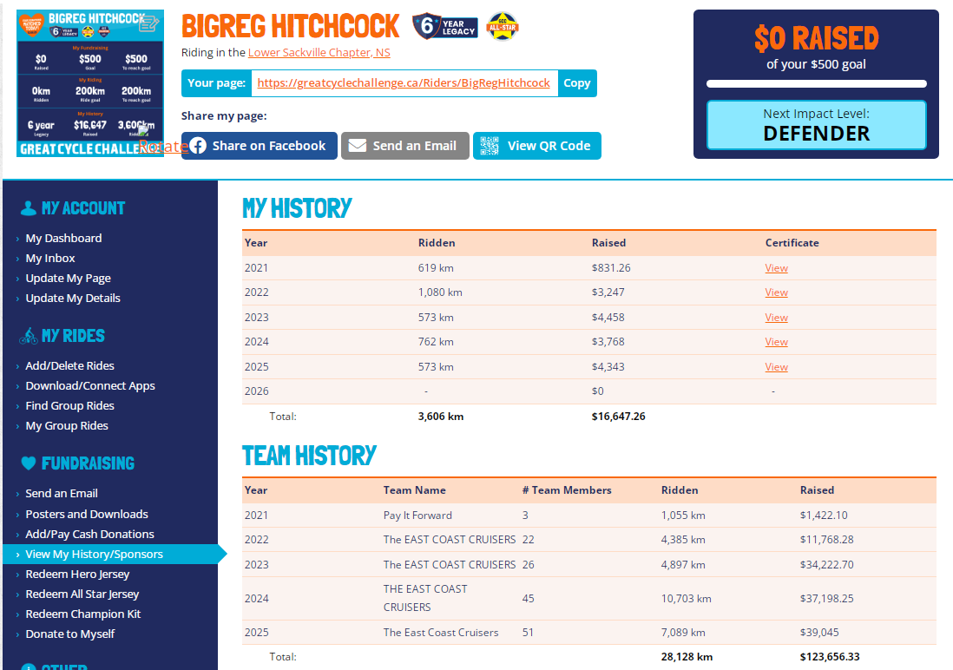Image resolution: width=953 pixels, height=670 pixels.
Task: Click the Facebook logo on share button
Action: pos(198,146)
